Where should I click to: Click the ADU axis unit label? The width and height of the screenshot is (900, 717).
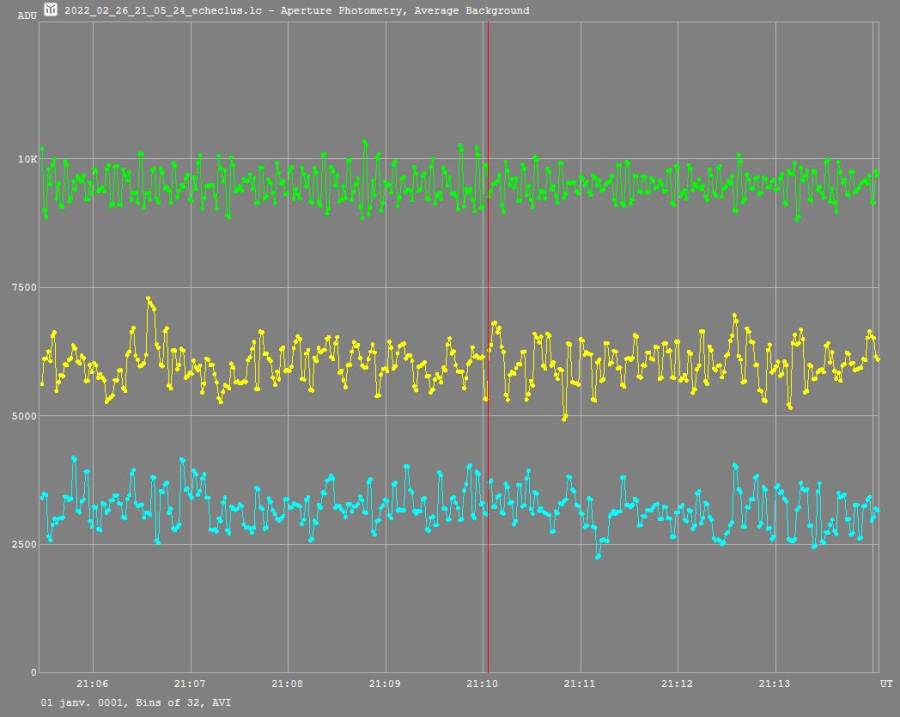click(x=26, y=16)
